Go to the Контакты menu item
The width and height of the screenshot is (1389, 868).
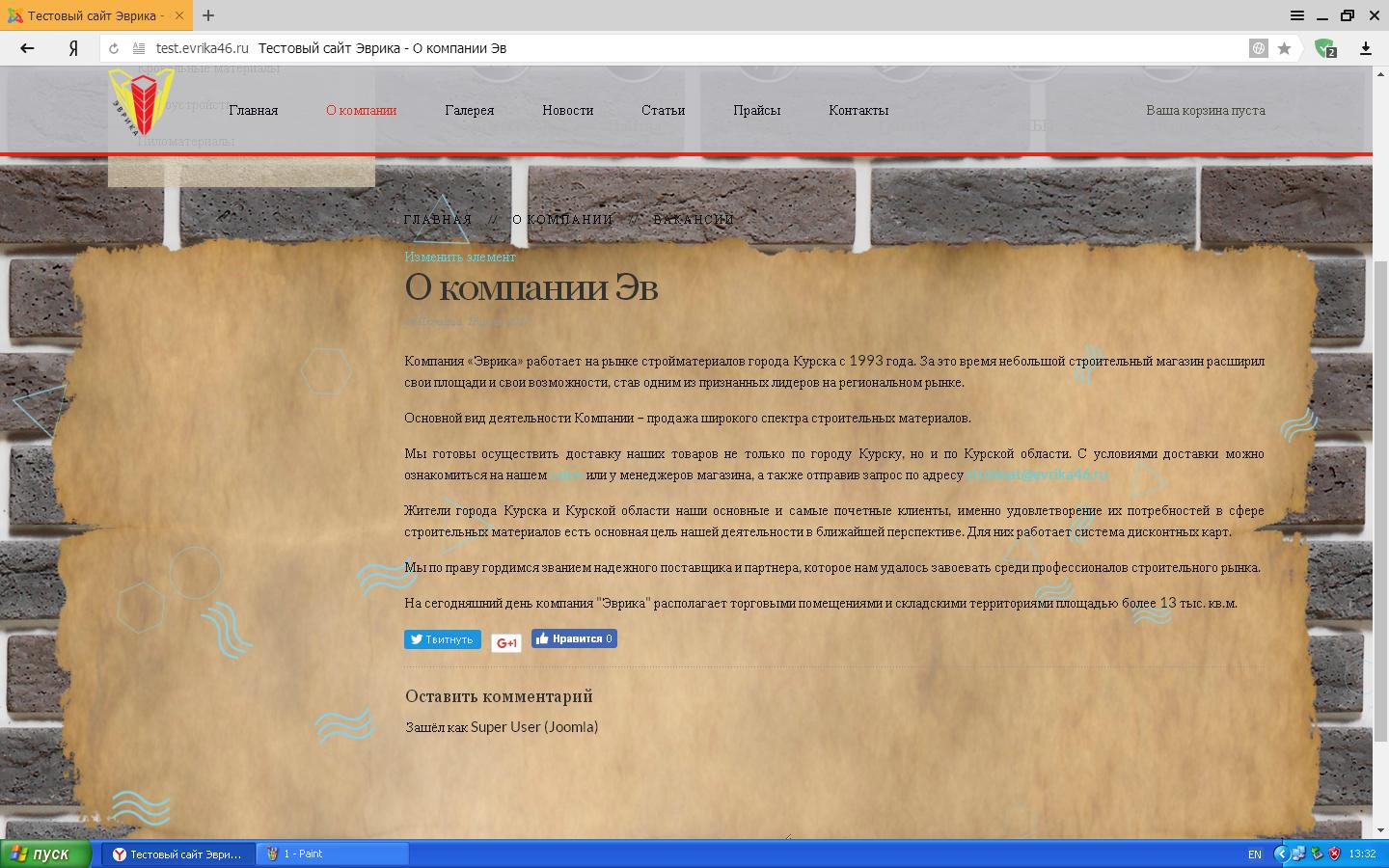tap(858, 110)
